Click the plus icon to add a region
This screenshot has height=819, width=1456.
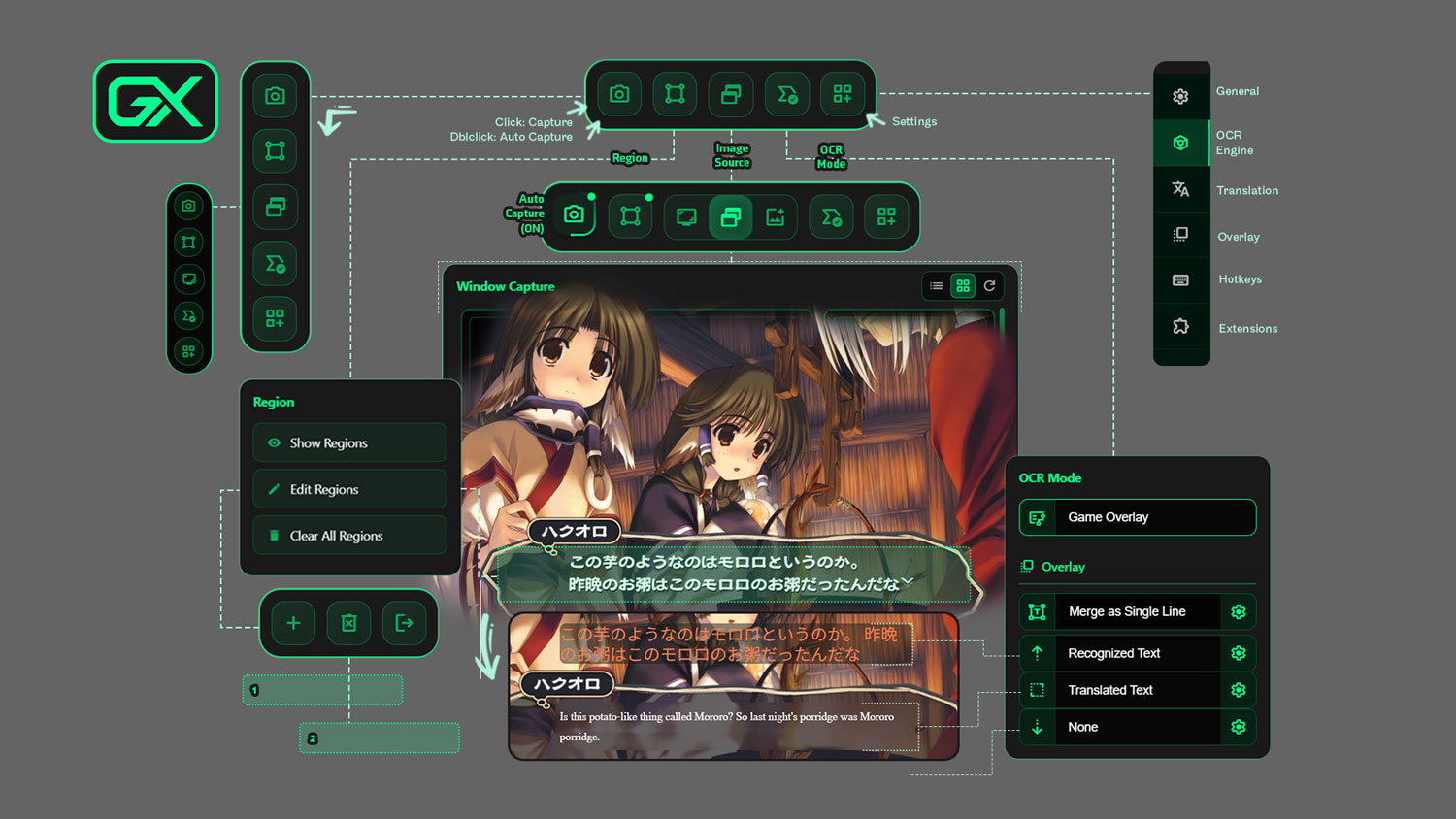point(293,623)
